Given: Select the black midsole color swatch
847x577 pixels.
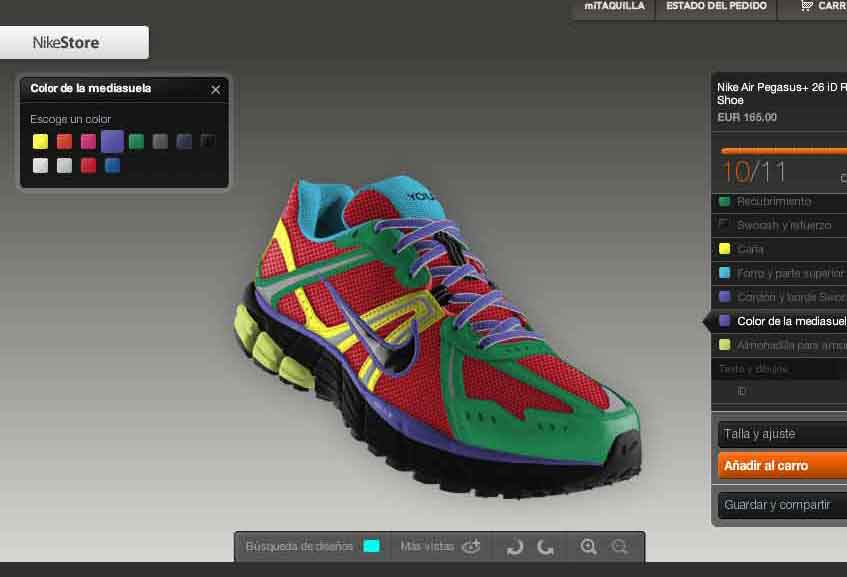Looking at the screenshot, I should point(207,141).
